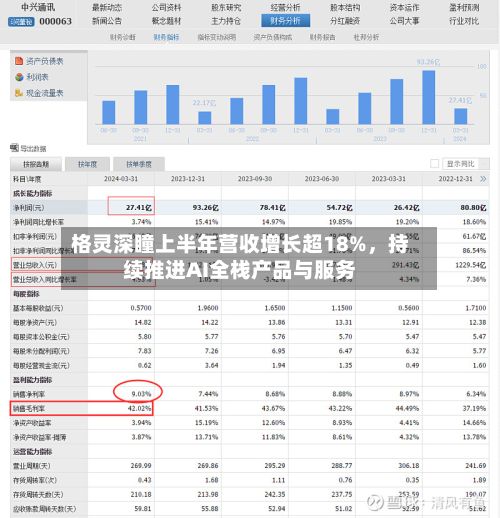Select the 每股净资产(元) row label
500x518 pixels.
coord(35,322)
